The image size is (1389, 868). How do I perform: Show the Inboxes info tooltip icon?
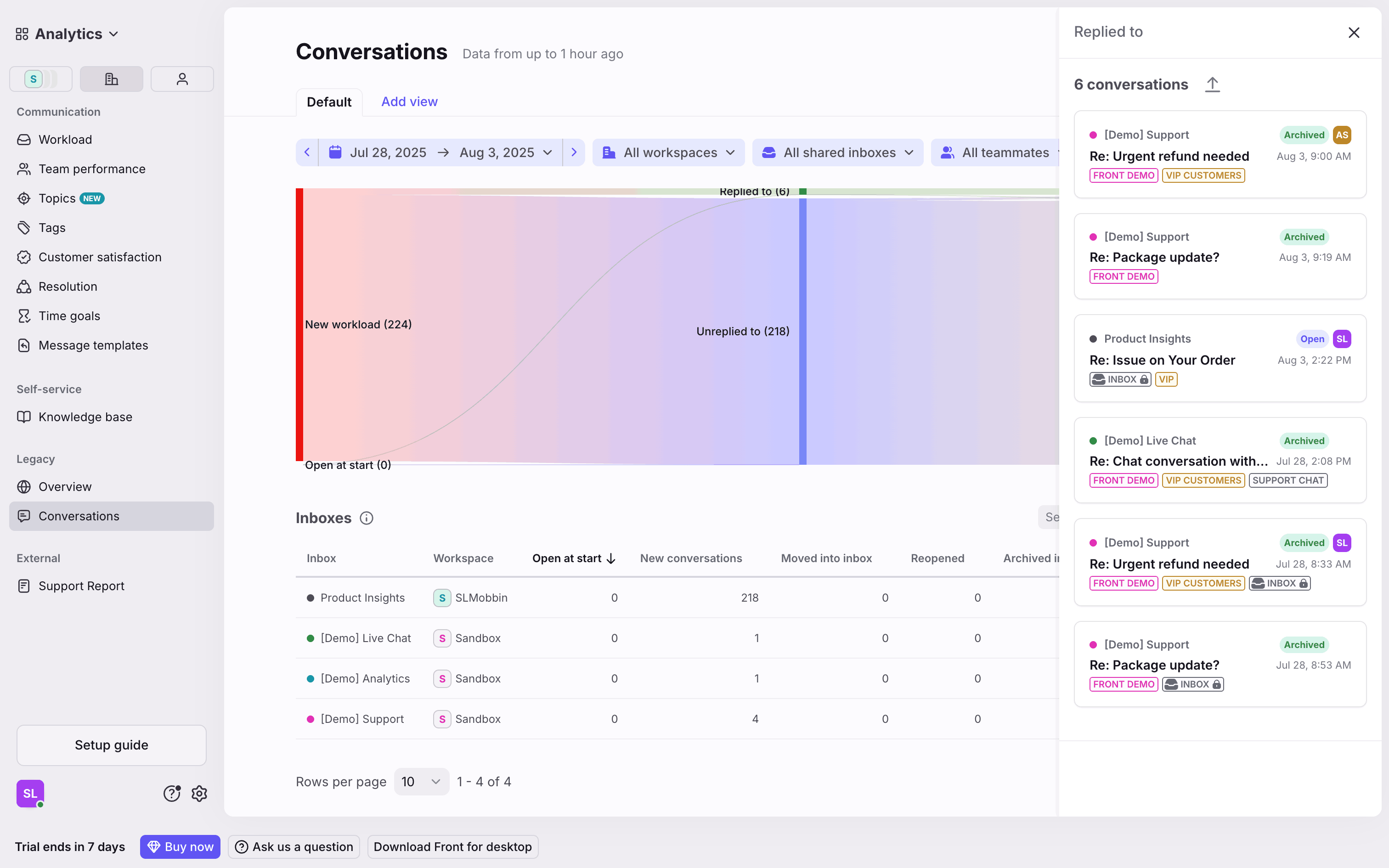(x=366, y=518)
